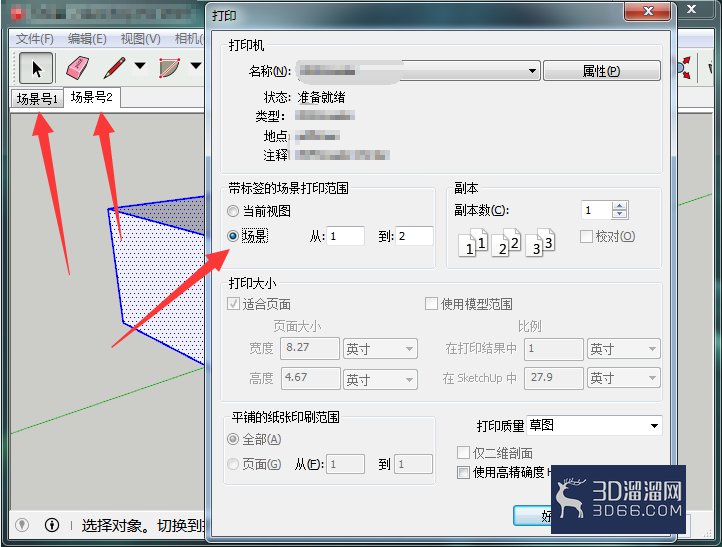Click the 副本数 input field

pos(597,210)
